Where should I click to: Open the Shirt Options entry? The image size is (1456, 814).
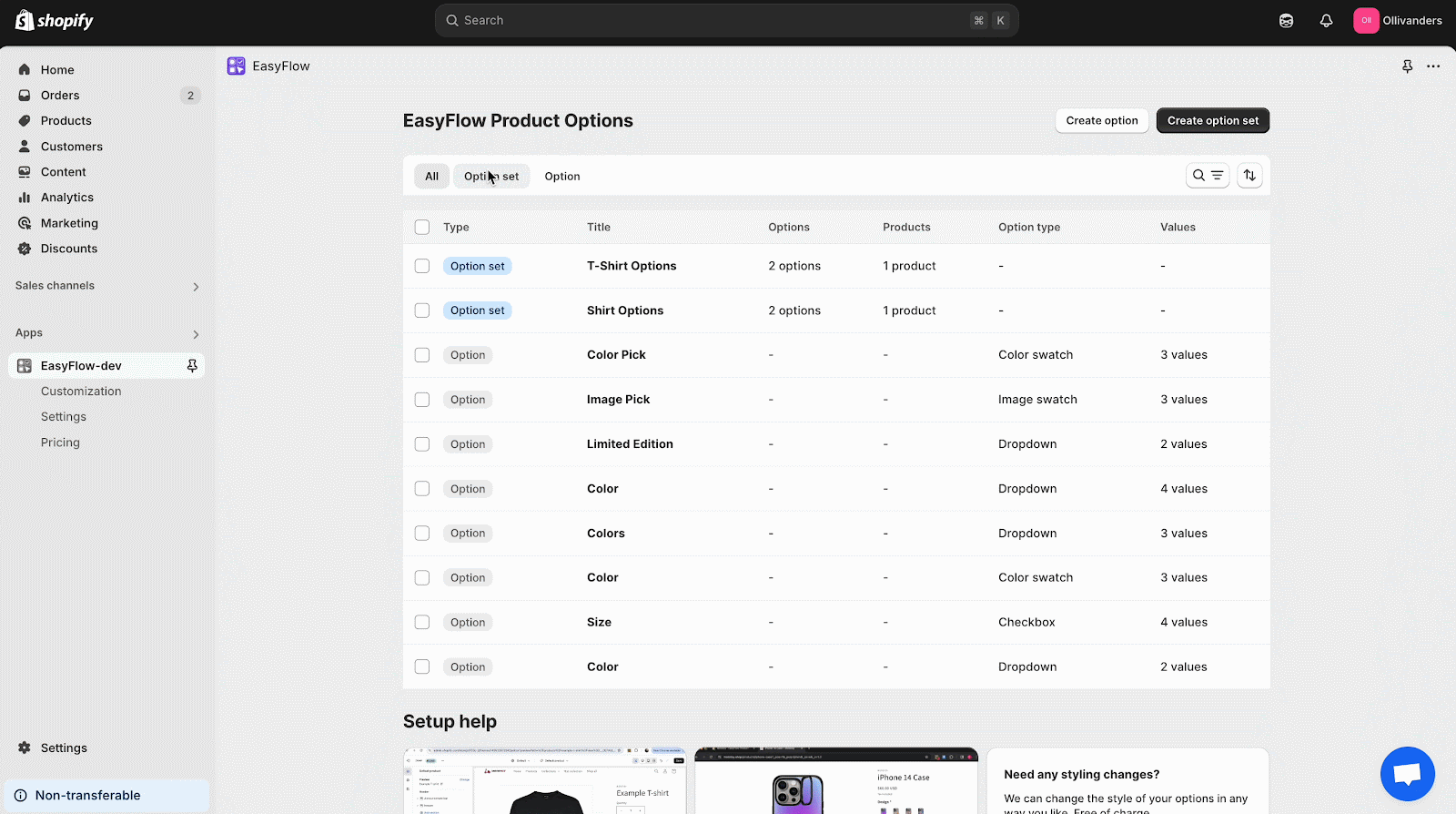[x=625, y=310]
